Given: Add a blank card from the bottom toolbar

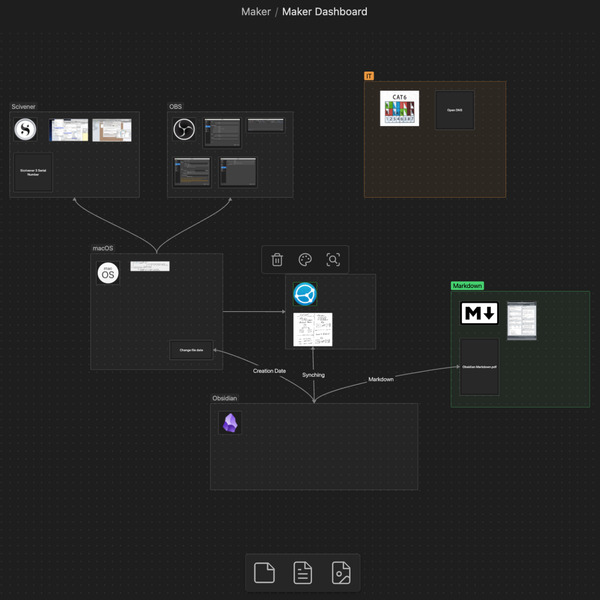Looking at the screenshot, I should (264, 573).
